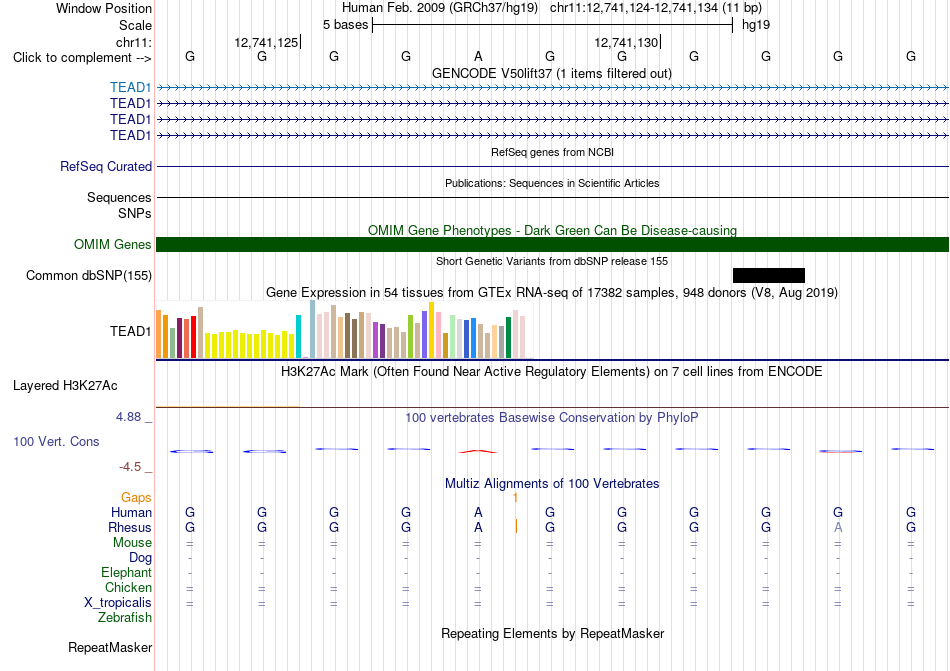Click the orange gap count '1'
Viewport: 950px width, 671px height.
[515, 498]
